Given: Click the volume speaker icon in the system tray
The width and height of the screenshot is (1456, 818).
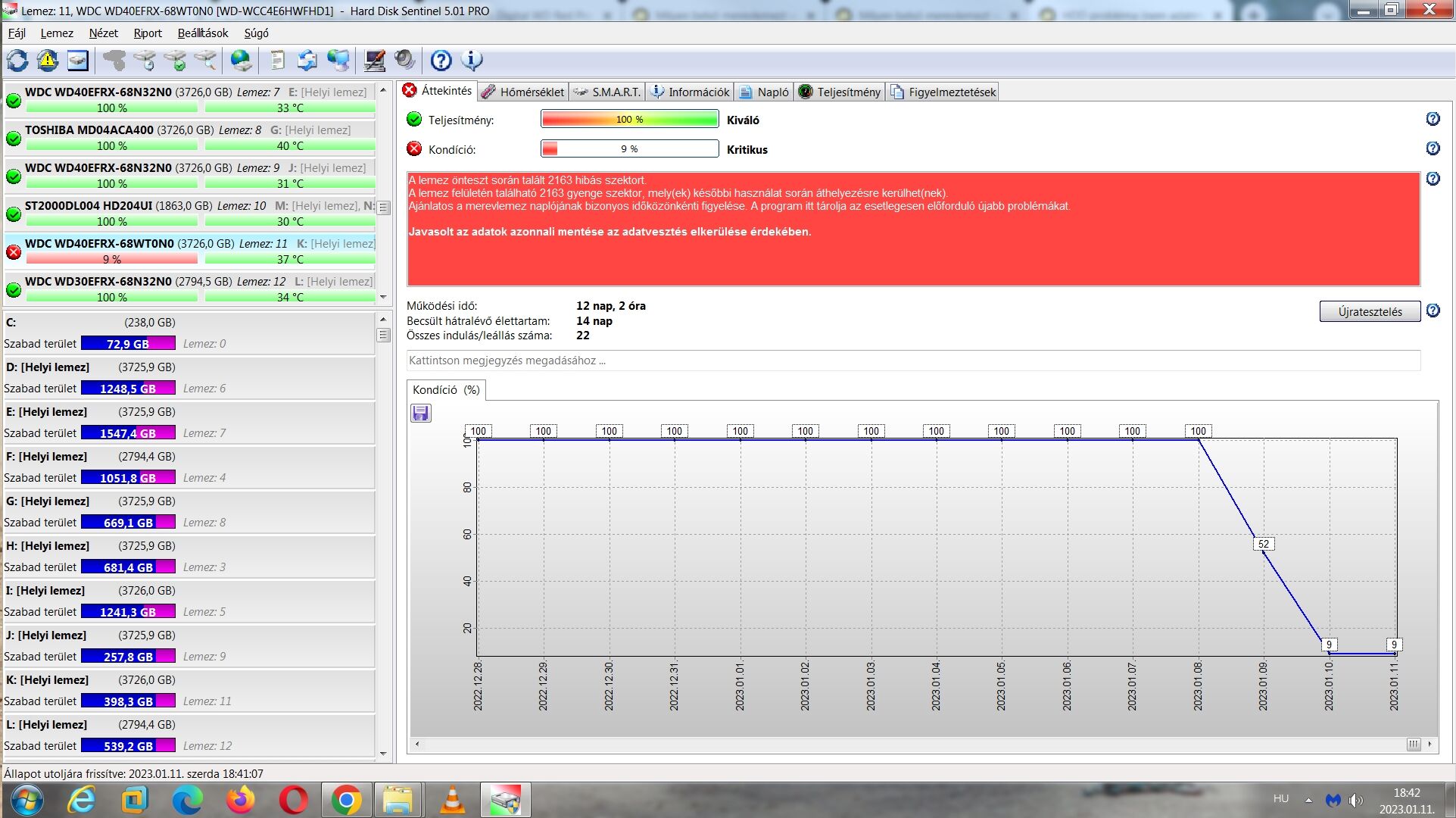Looking at the screenshot, I should (x=1356, y=800).
